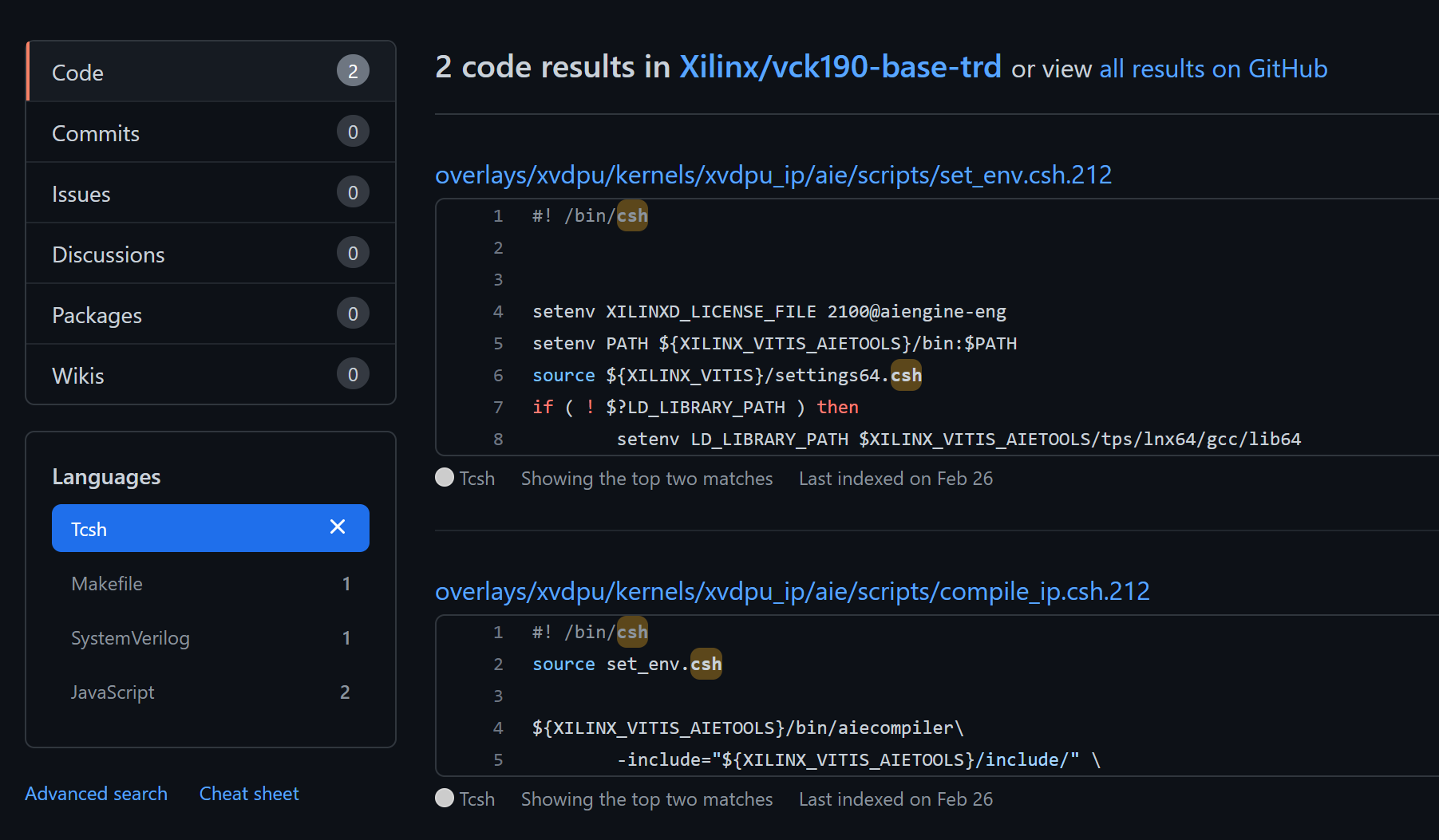Click the Commits count badge showing 0
The width and height of the screenshot is (1439, 840).
pos(353,132)
